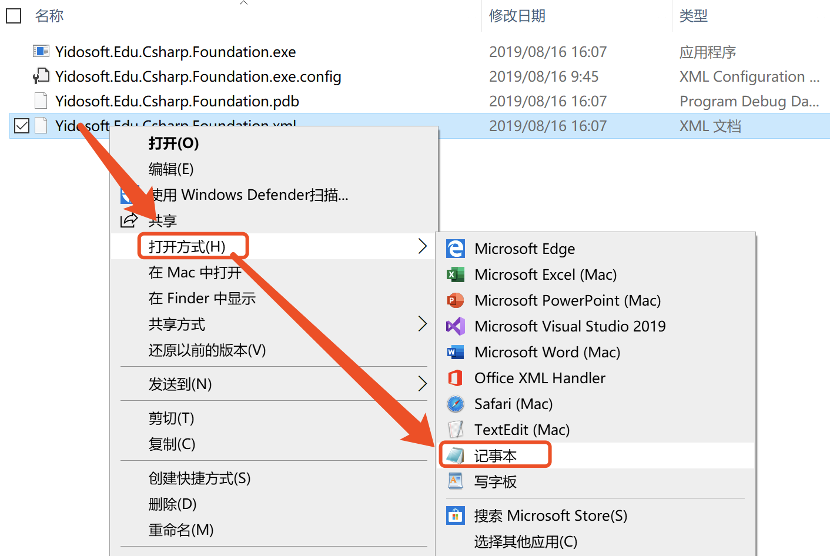Click the Foundation.exe.config file icon
This screenshot has width=830, height=556.
click(x=41, y=76)
